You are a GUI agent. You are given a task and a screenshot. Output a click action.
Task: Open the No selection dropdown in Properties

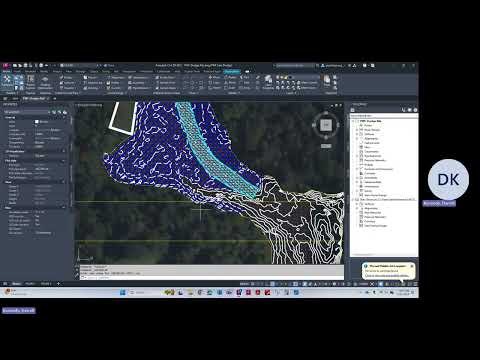coord(26,112)
